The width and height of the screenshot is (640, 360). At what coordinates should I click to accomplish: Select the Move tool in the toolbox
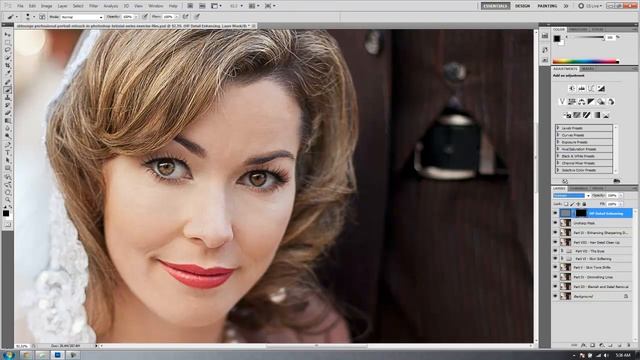pyautogui.click(x=7, y=34)
